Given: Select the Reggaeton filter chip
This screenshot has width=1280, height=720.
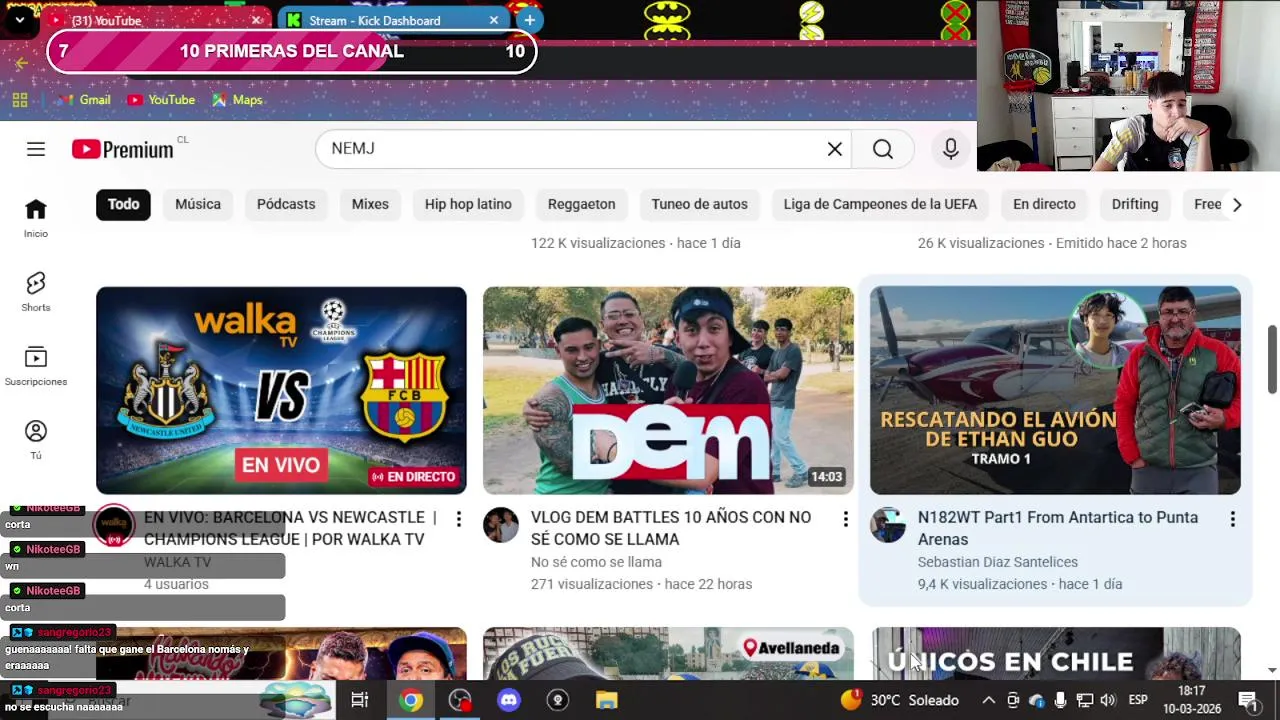Looking at the screenshot, I should 581,204.
